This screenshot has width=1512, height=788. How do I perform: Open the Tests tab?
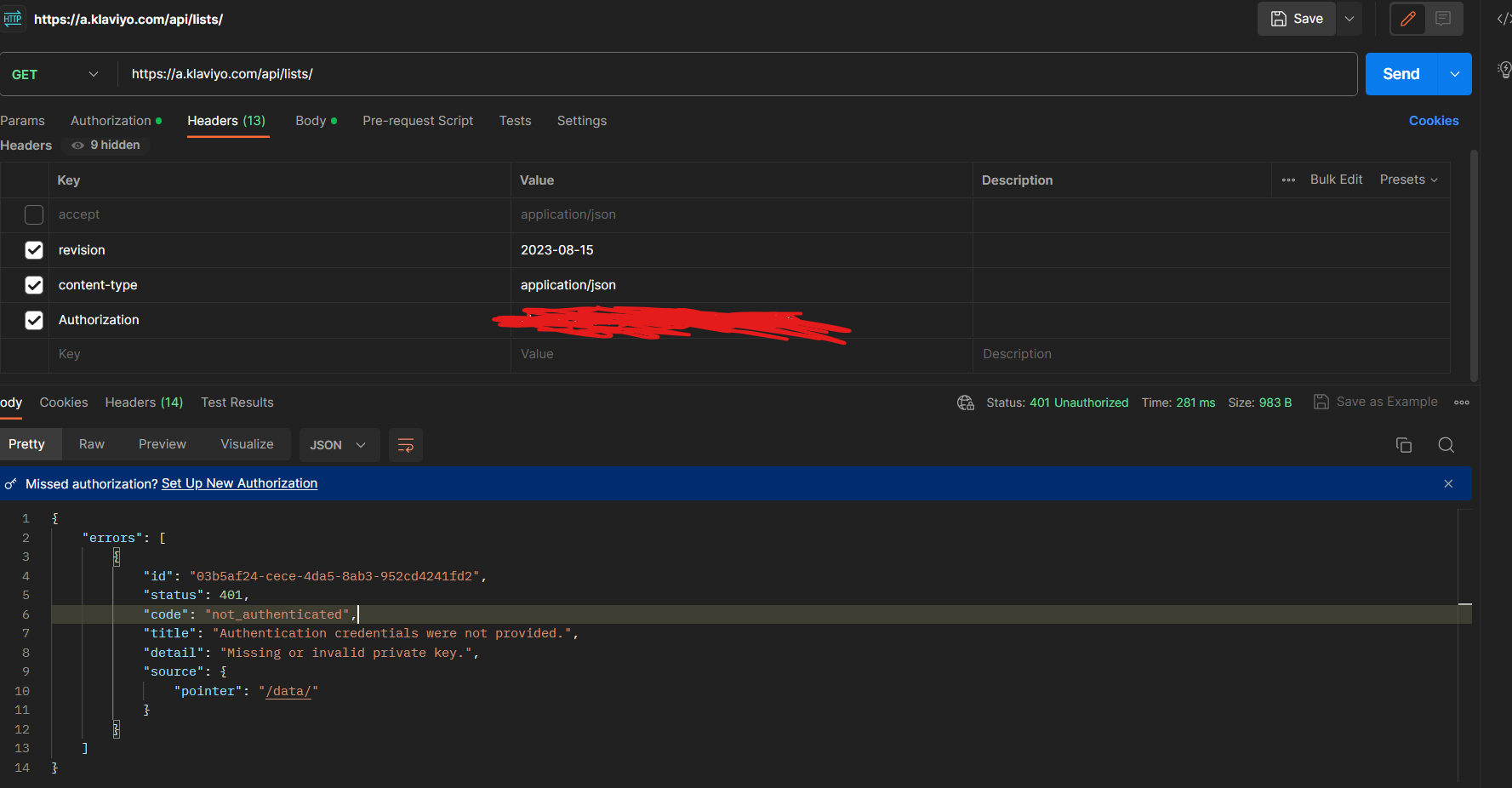(x=515, y=121)
